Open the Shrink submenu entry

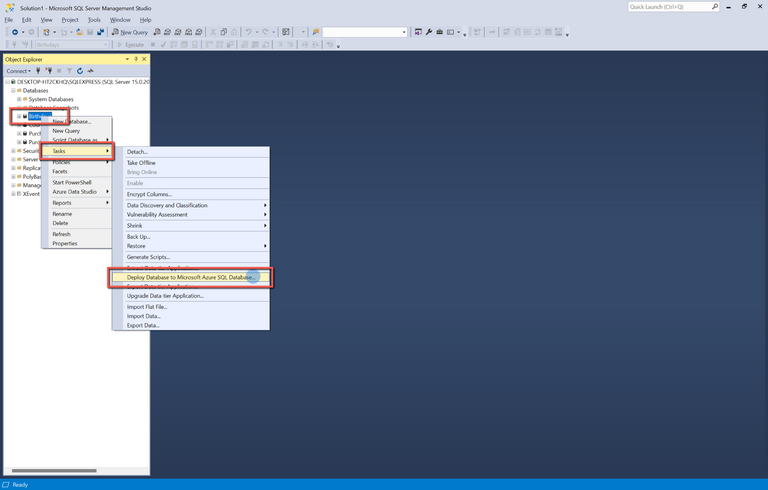pyautogui.click(x=134, y=226)
